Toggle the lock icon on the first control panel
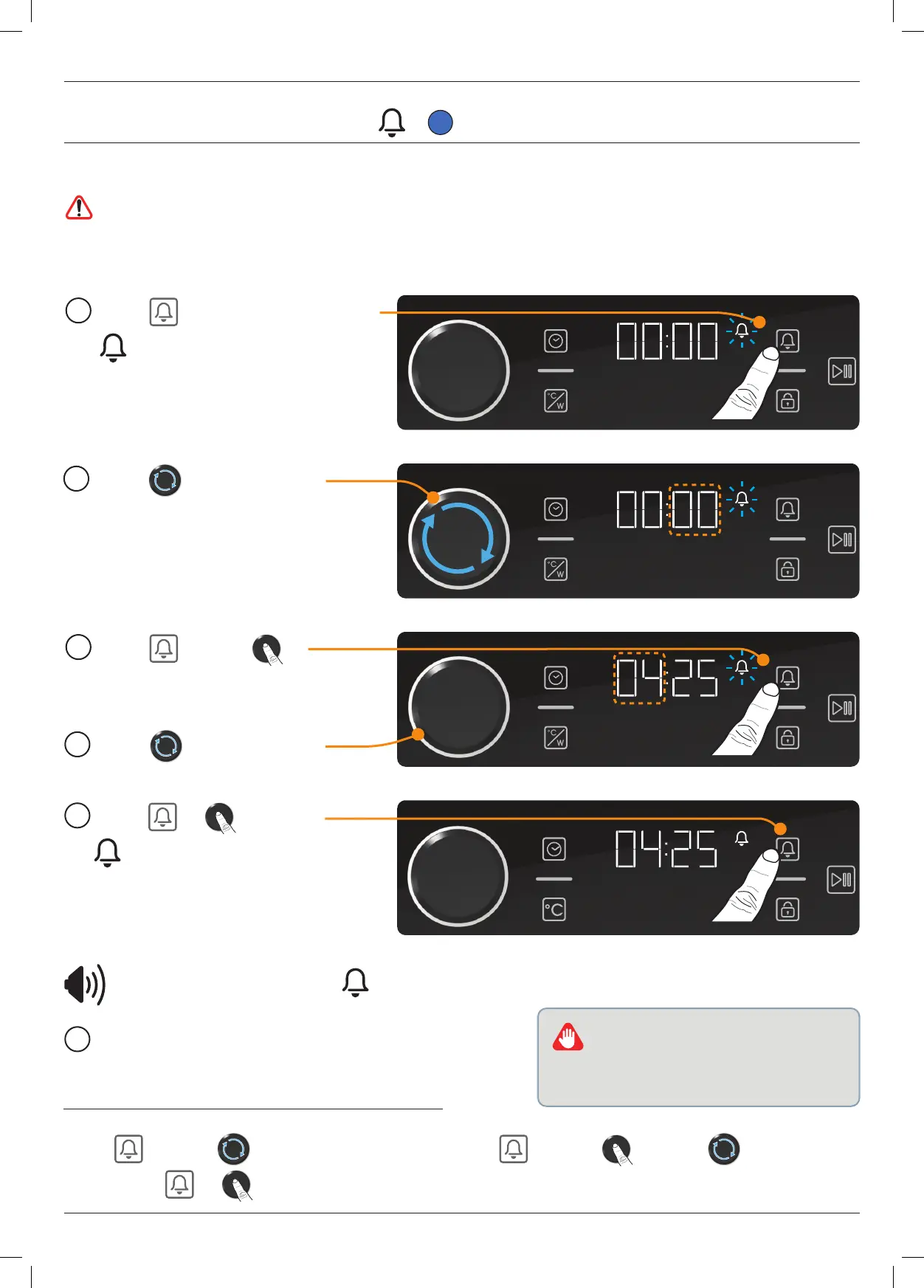Image resolution: width=924 pixels, height=1288 pixels. (x=787, y=401)
